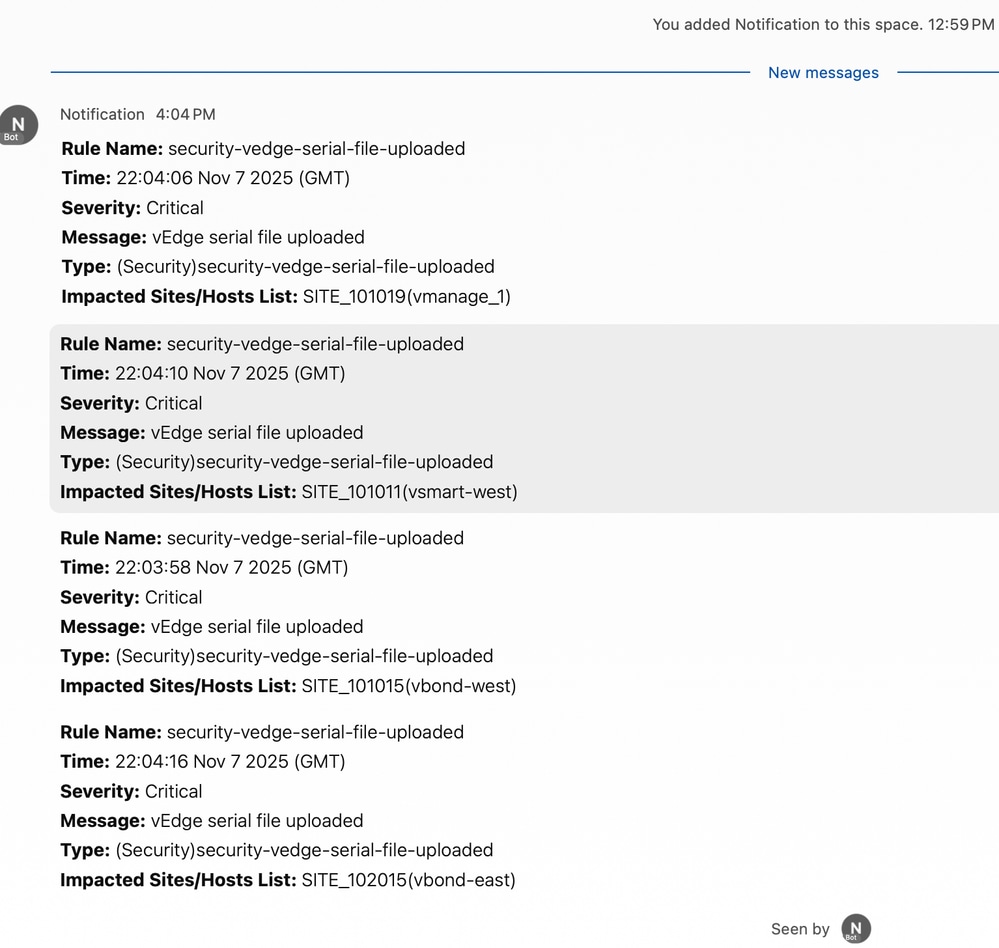The height and width of the screenshot is (948, 999).
Task: Click the New messages divider line
Action: point(400,72)
